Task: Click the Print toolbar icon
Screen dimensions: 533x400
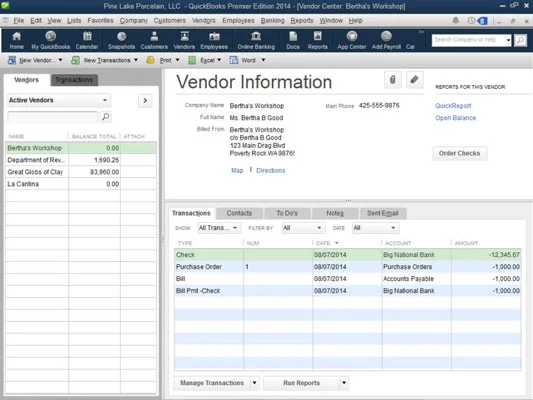Action: (150, 60)
